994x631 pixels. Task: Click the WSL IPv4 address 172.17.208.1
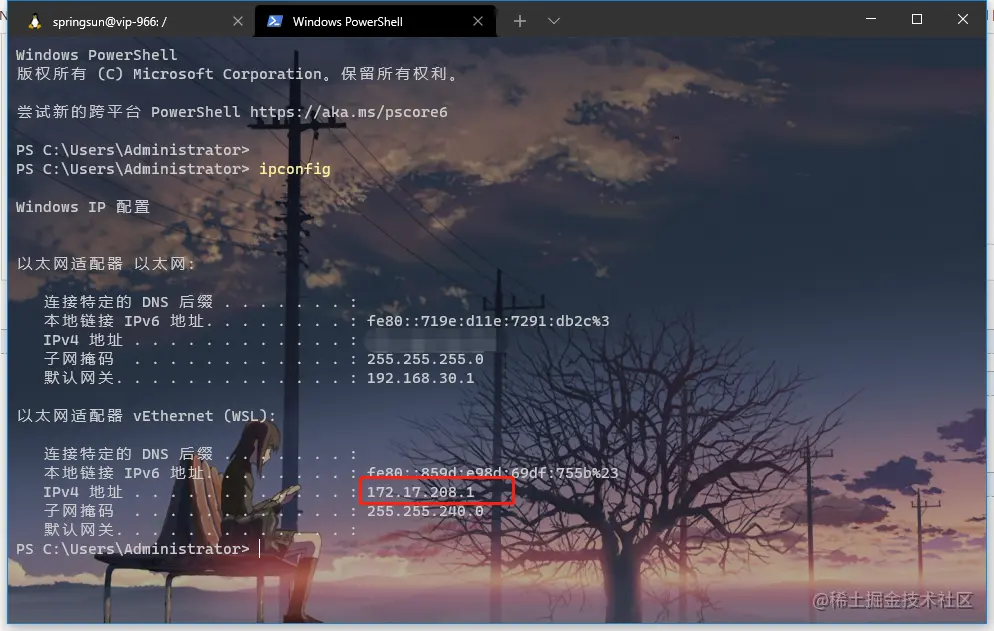[420, 492]
